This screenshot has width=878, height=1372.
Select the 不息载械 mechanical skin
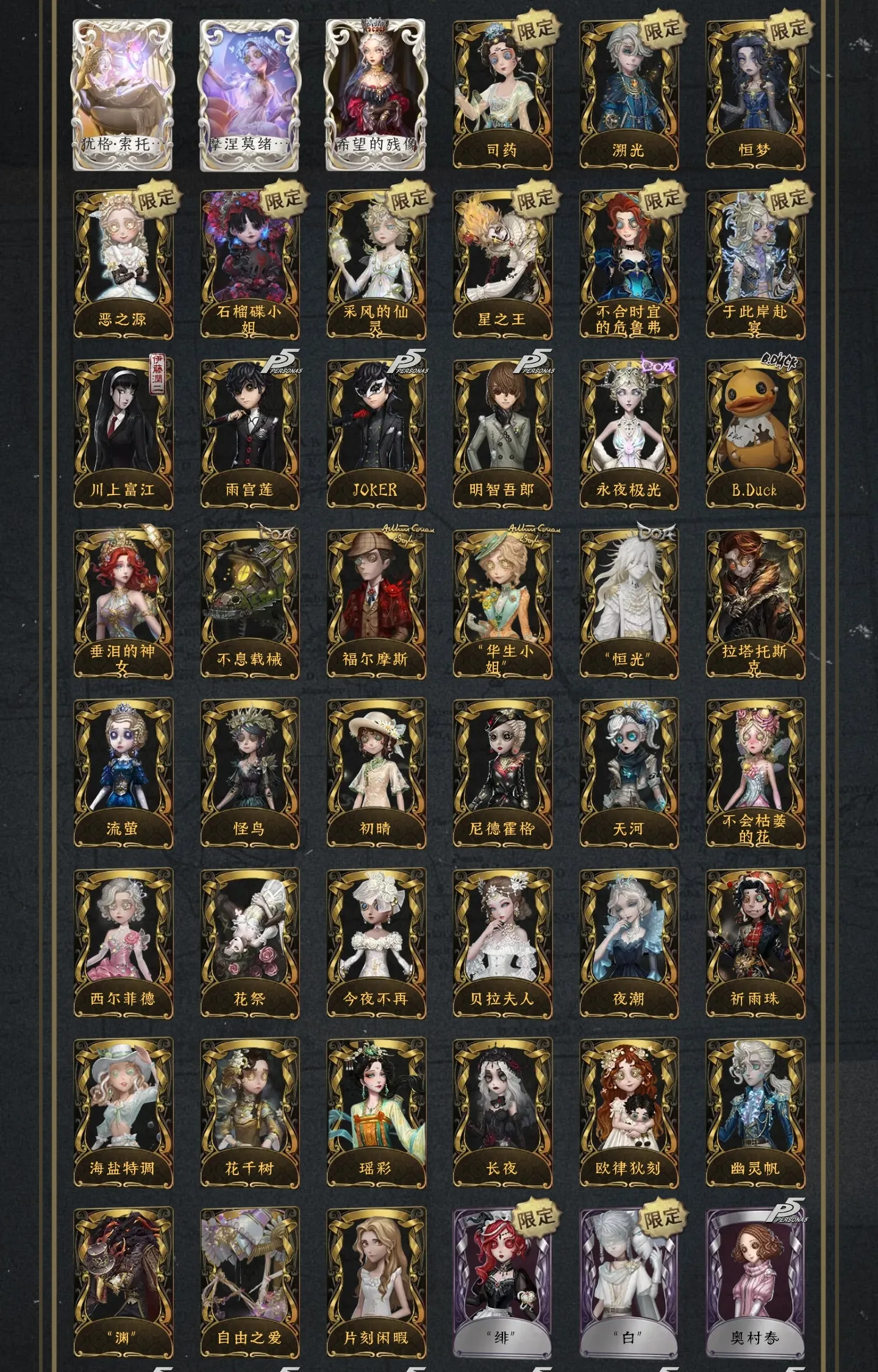pyautogui.click(x=249, y=604)
